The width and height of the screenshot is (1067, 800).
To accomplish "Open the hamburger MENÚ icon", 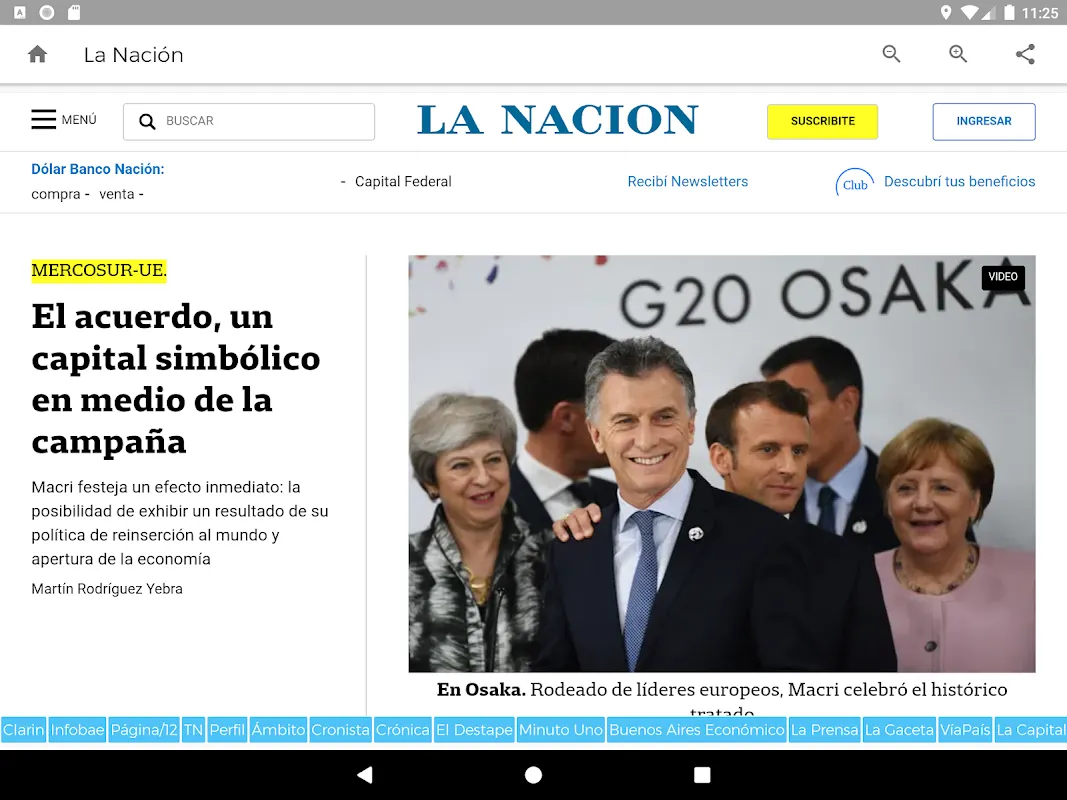I will tap(44, 120).
